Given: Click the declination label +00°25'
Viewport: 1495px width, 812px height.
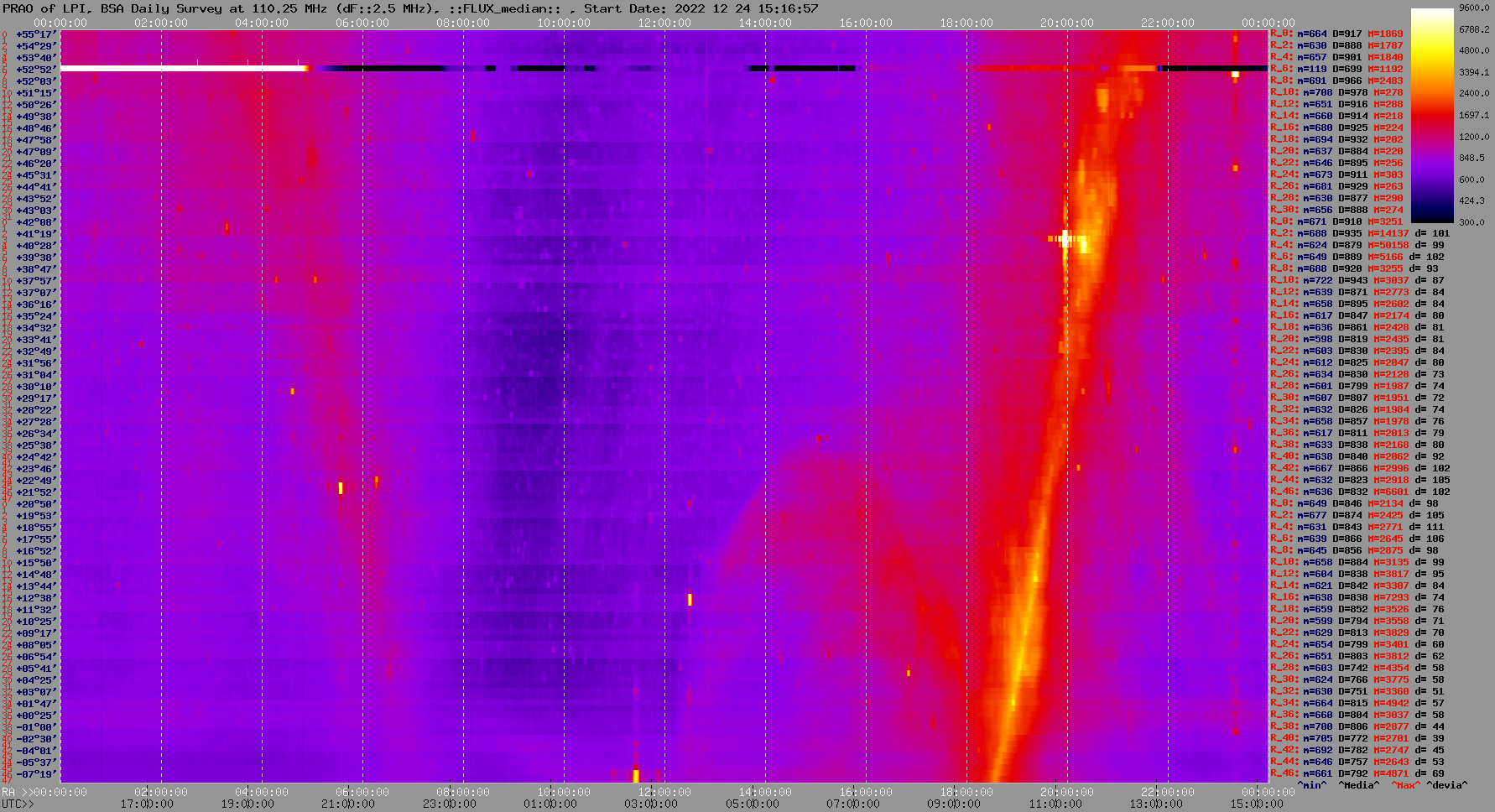Looking at the screenshot, I should (x=36, y=716).
